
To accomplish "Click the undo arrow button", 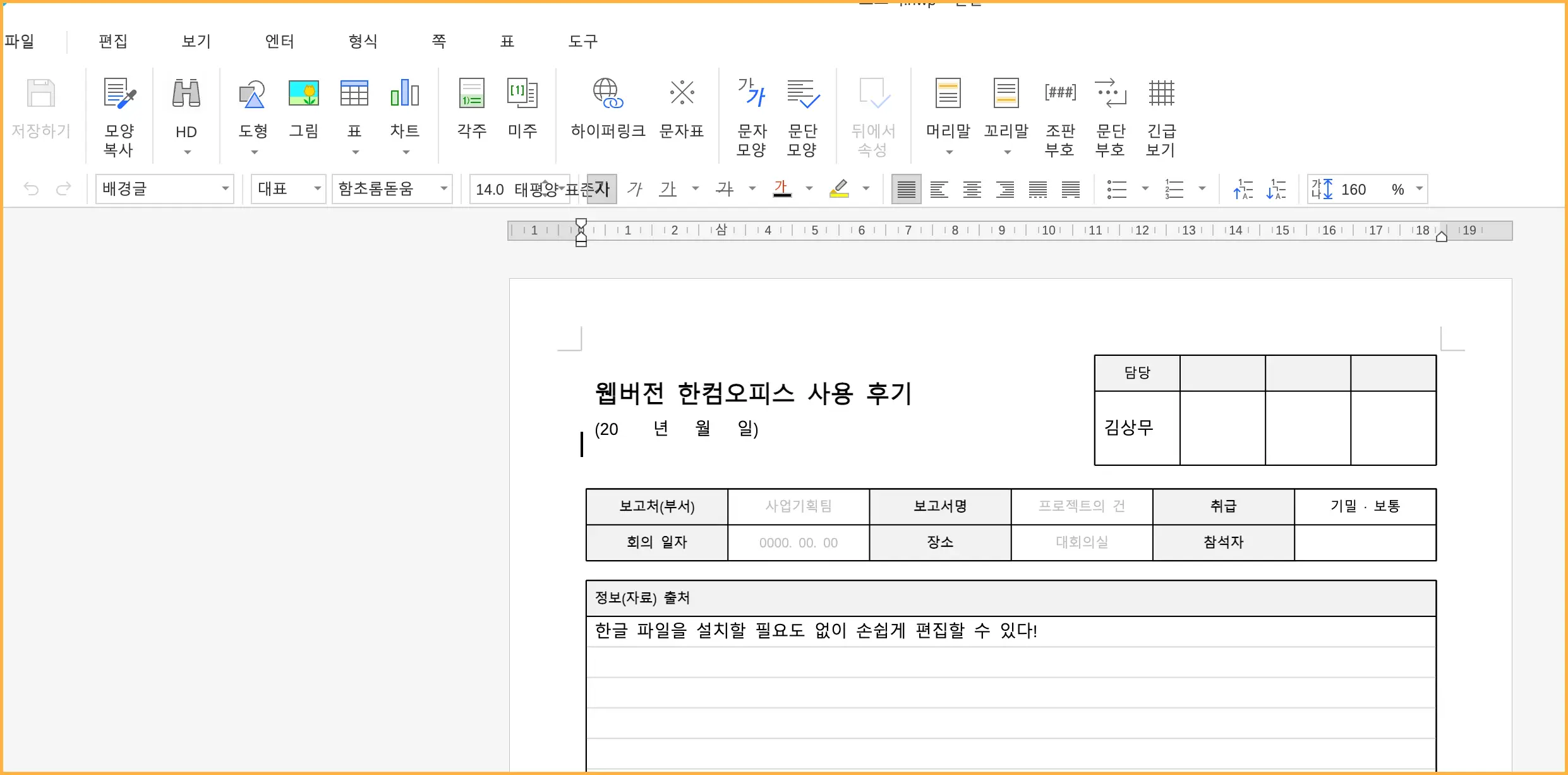I will [31, 188].
